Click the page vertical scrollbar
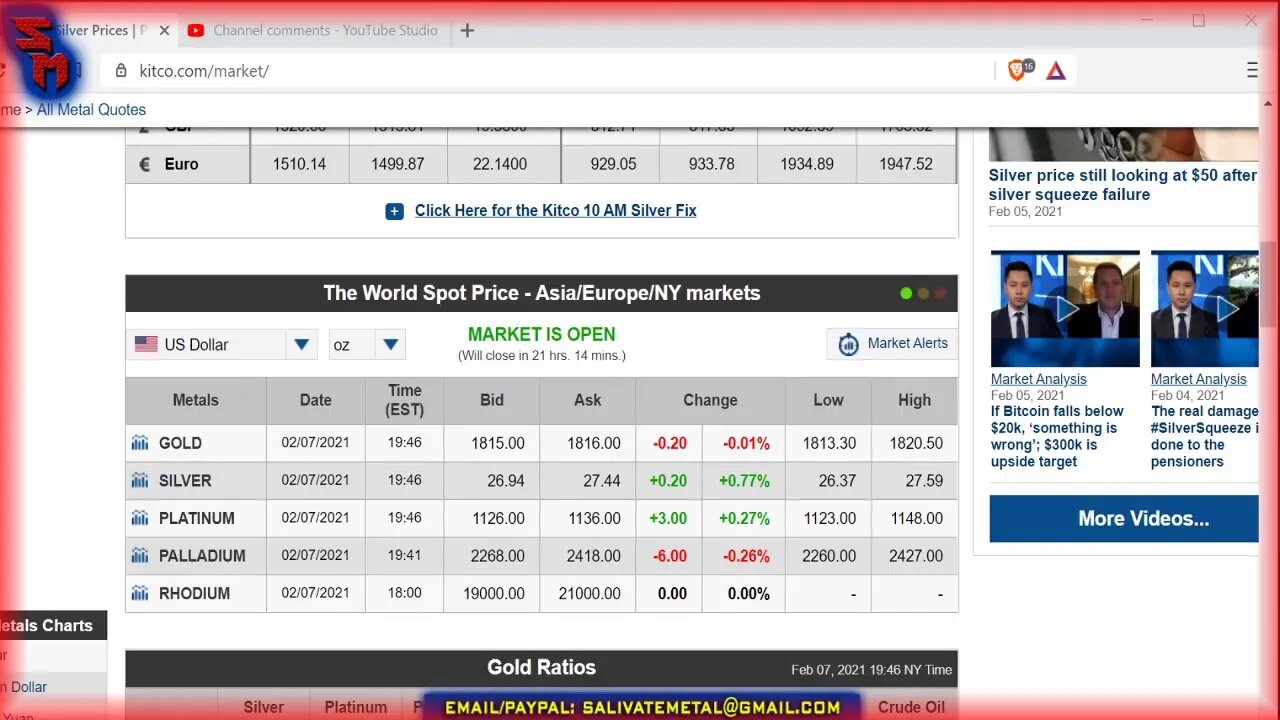This screenshot has width=1280, height=720. [1268, 285]
